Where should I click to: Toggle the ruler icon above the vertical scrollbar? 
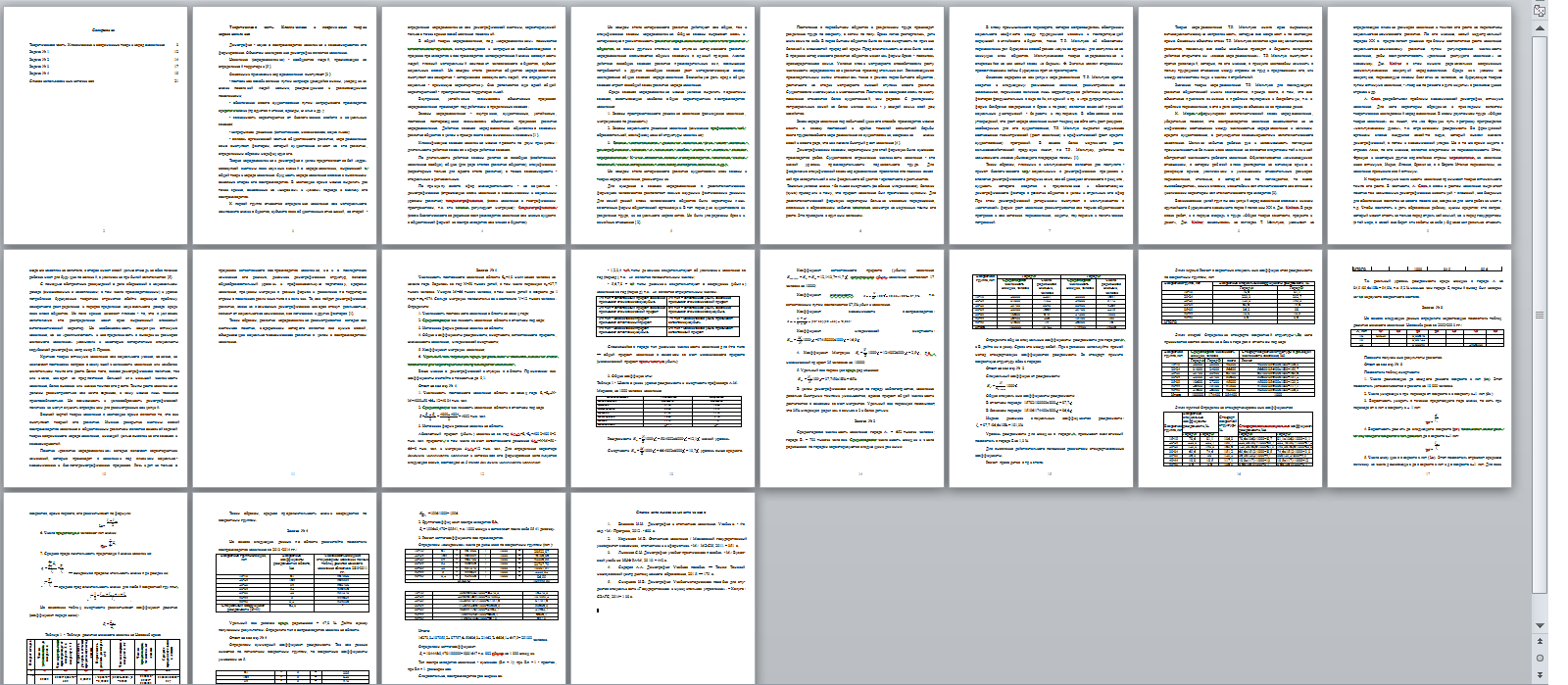[1540, 12]
